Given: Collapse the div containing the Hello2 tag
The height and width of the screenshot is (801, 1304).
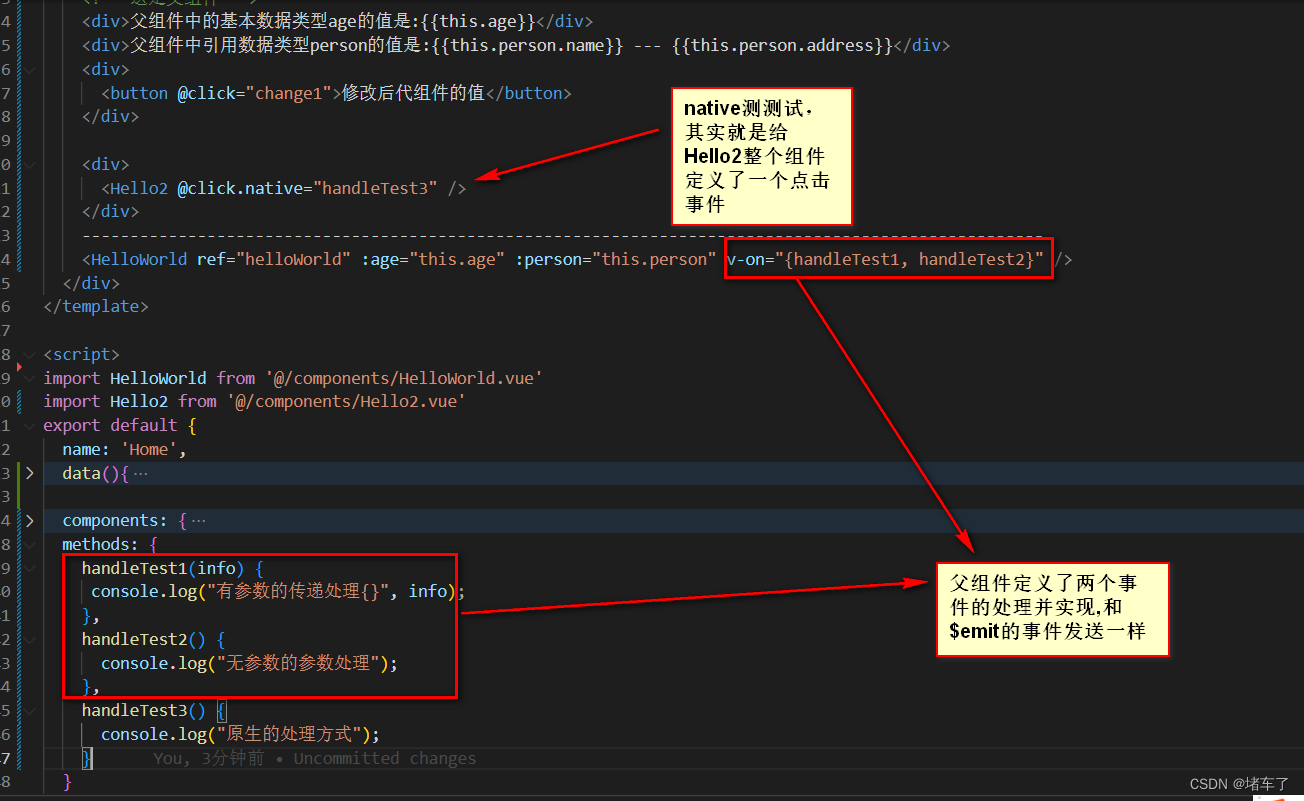Looking at the screenshot, I should 30,164.
